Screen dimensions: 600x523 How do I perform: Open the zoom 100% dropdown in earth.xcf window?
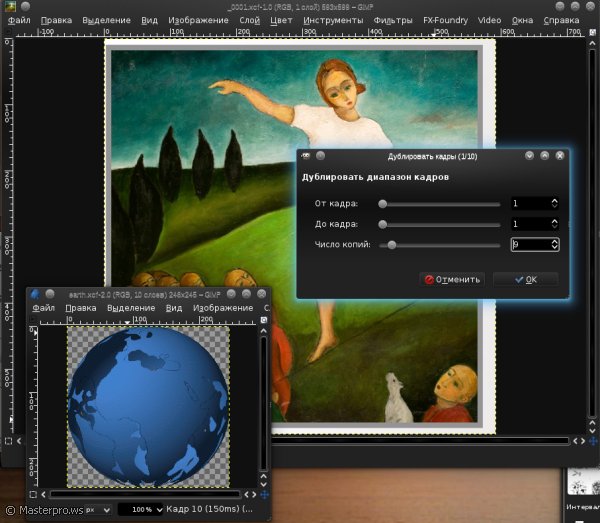(x=141, y=510)
